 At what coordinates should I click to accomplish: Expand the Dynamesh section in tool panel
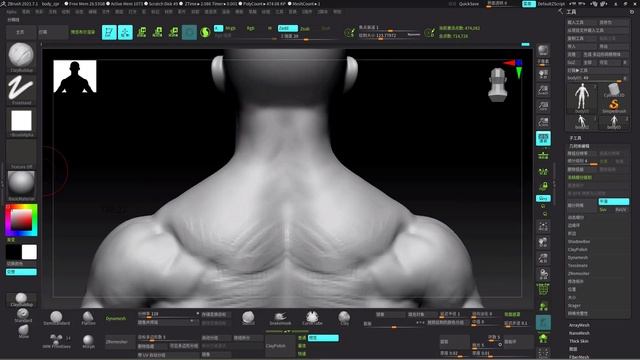[578, 258]
